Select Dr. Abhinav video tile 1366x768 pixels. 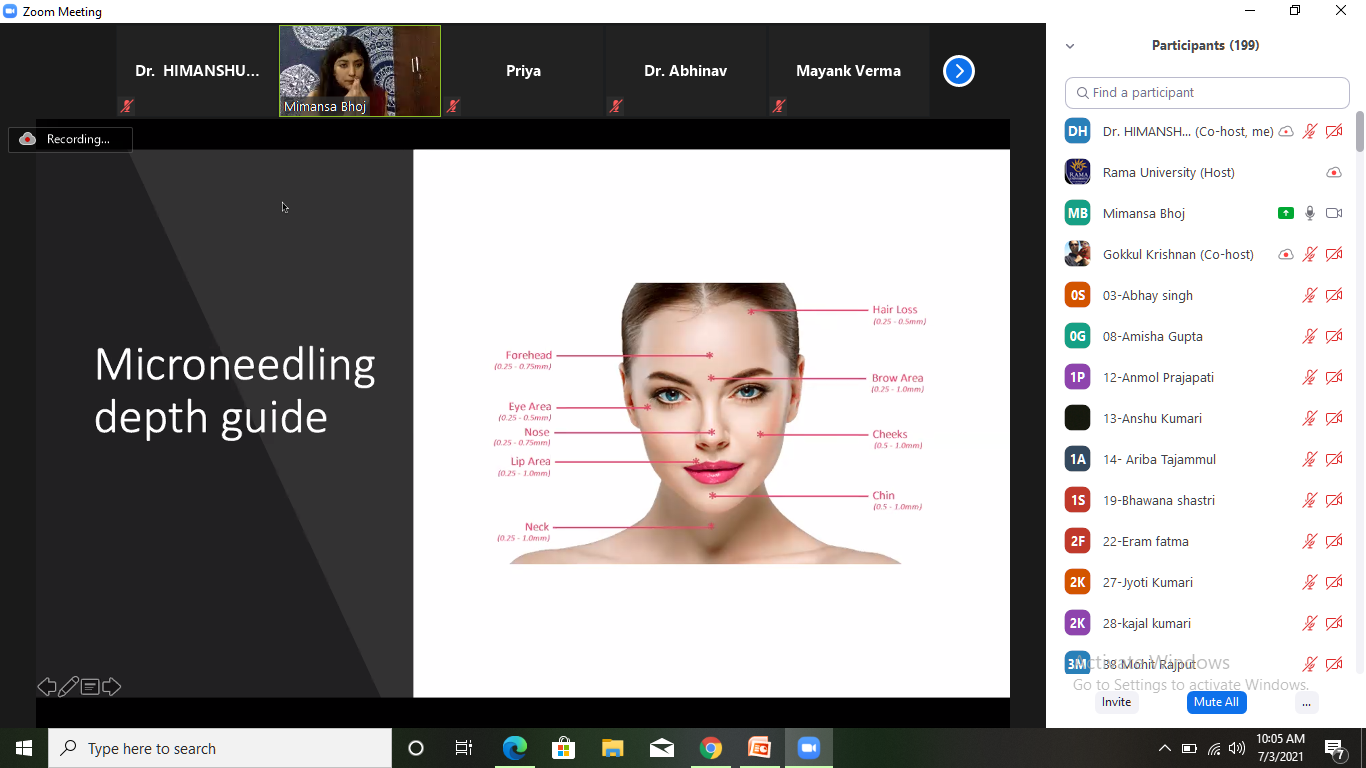point(685,71)
